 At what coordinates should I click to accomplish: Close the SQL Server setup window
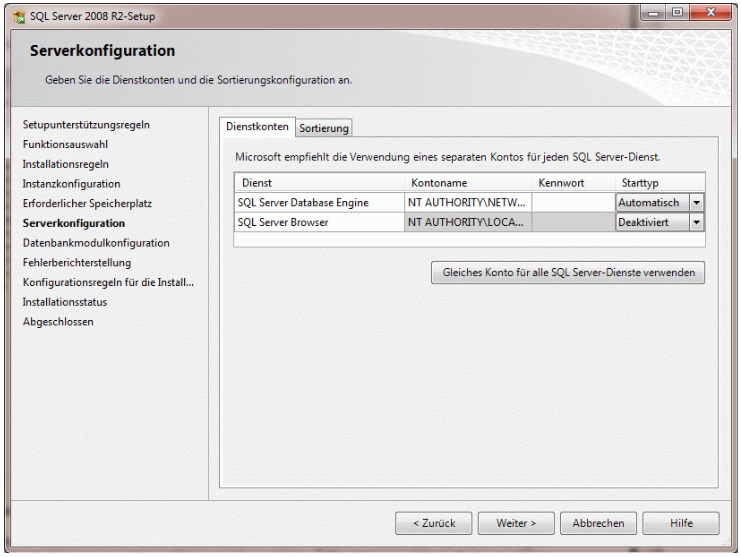[710, 13]
